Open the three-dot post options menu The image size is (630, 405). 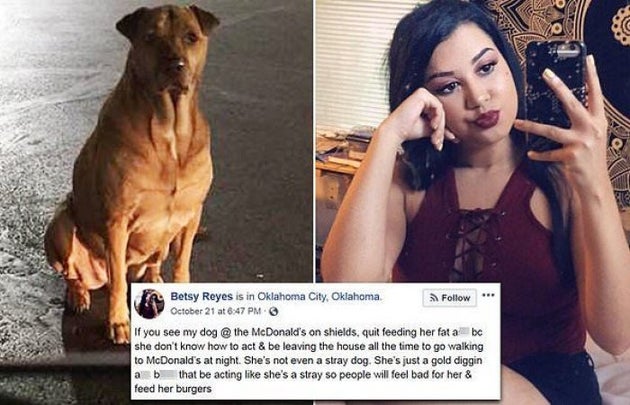click(488, 295)
